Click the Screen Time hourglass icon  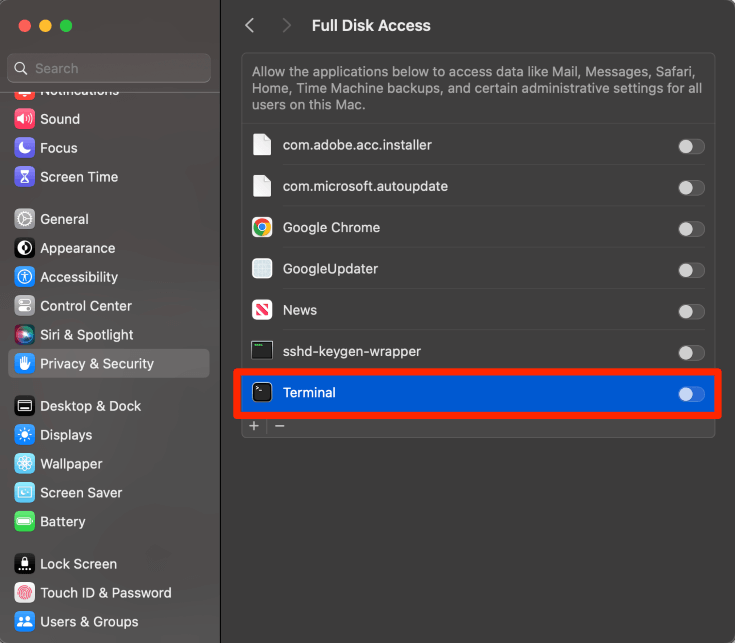(24, 177)
